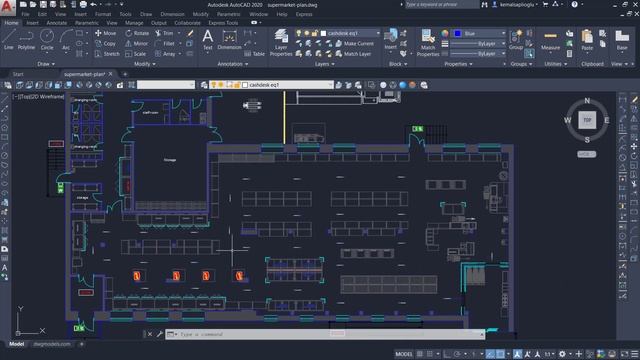Click the Measure tool
The image size is (640, 360).
550,40
